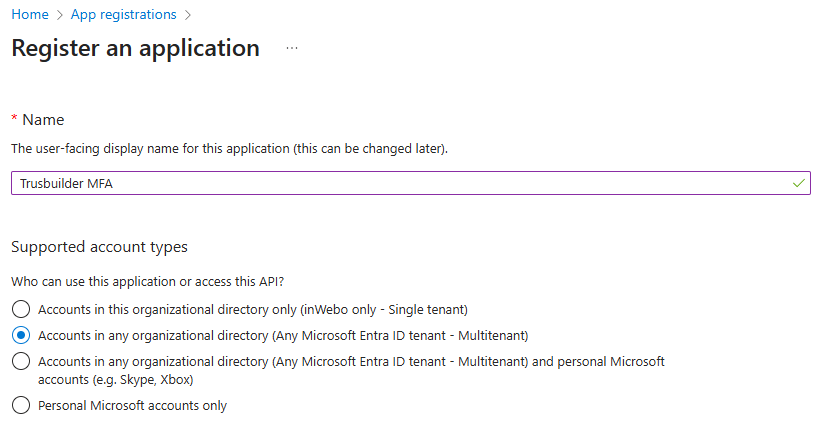
Task: Go to the Home breadcrumb link
Action: click(x=29, y=15)
